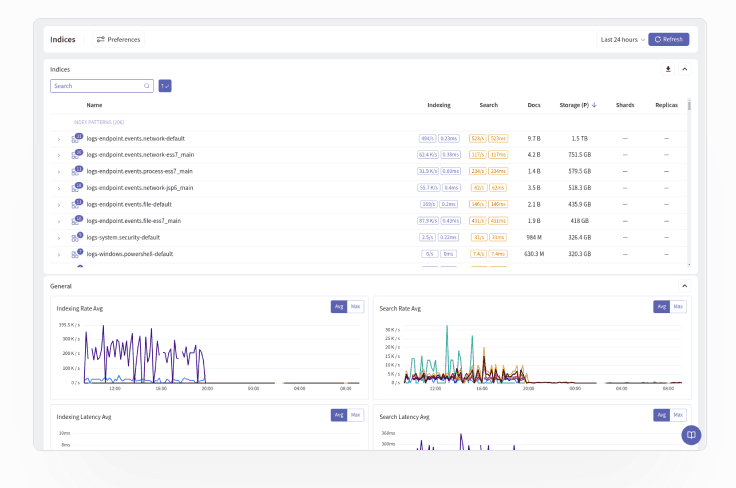The height and width of the screenshot is (488, 736).
Task: Click the Refresh button
Action: 668,39
